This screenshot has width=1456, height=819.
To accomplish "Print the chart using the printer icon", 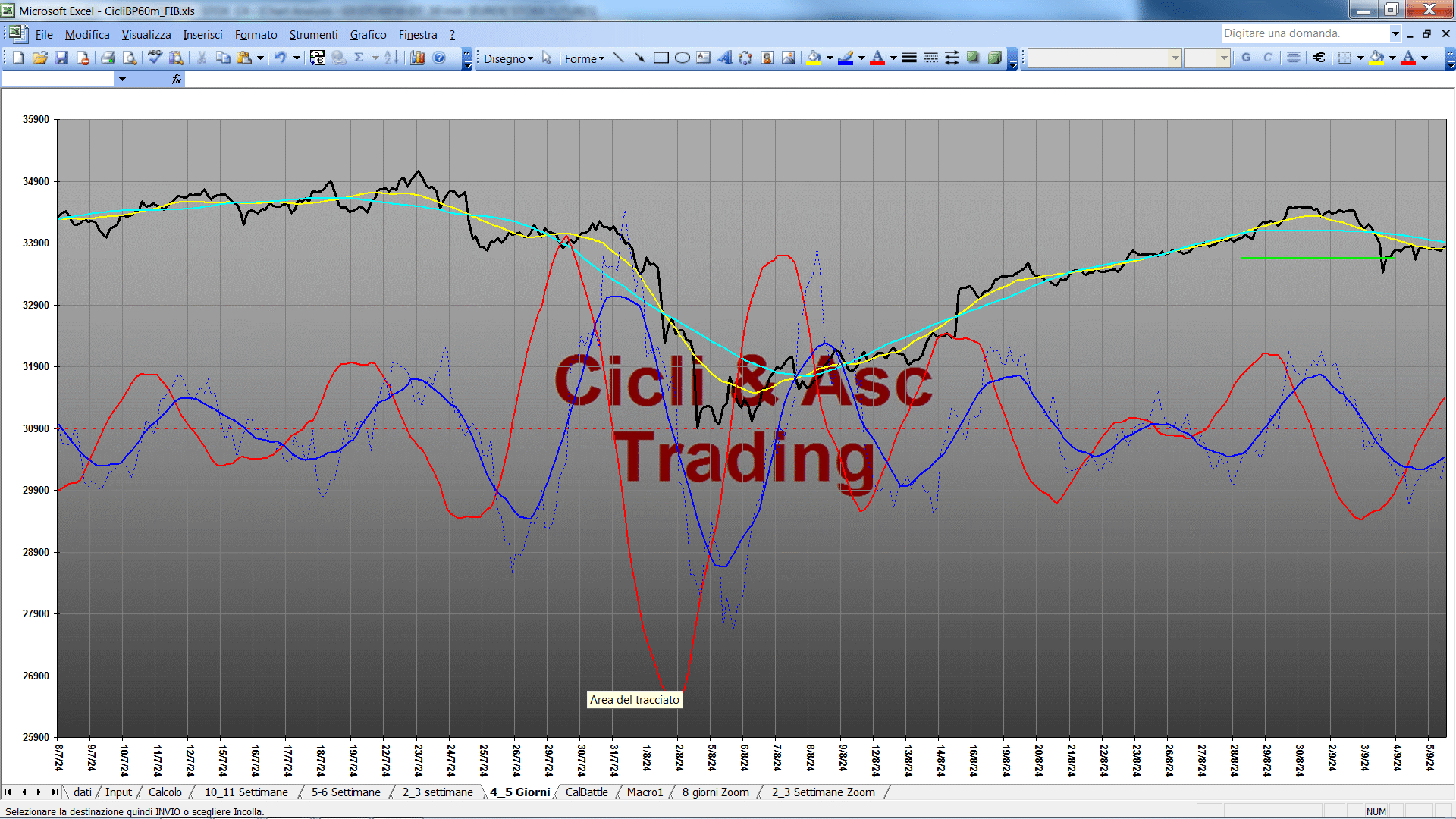I will coord(108,58).
